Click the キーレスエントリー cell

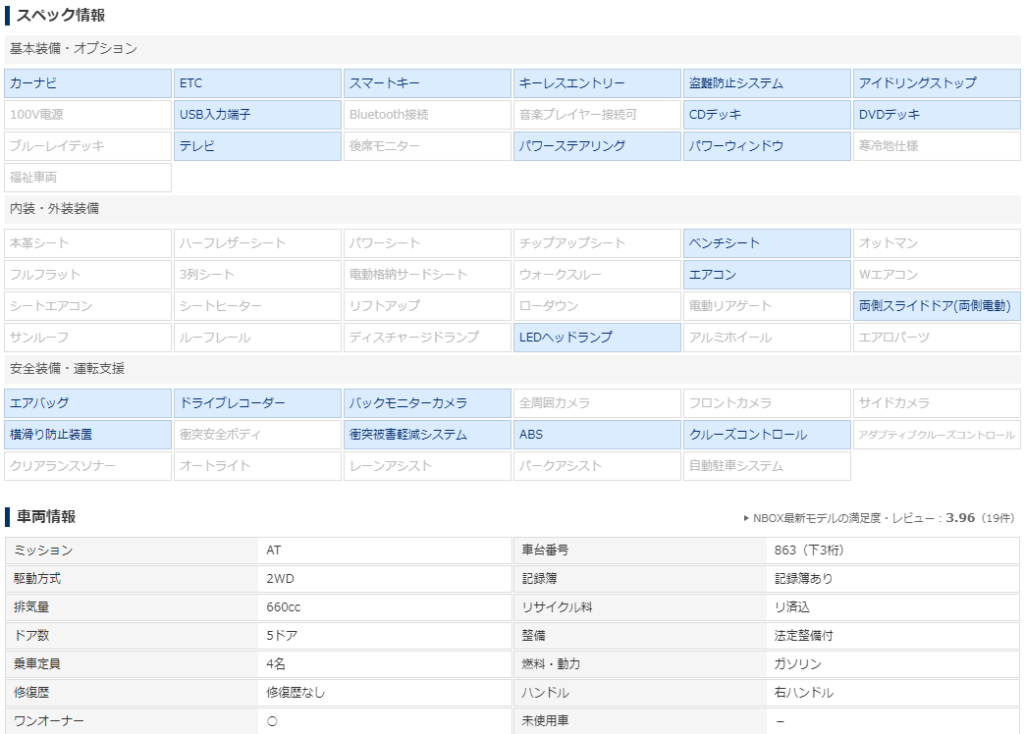coord(597,83)
